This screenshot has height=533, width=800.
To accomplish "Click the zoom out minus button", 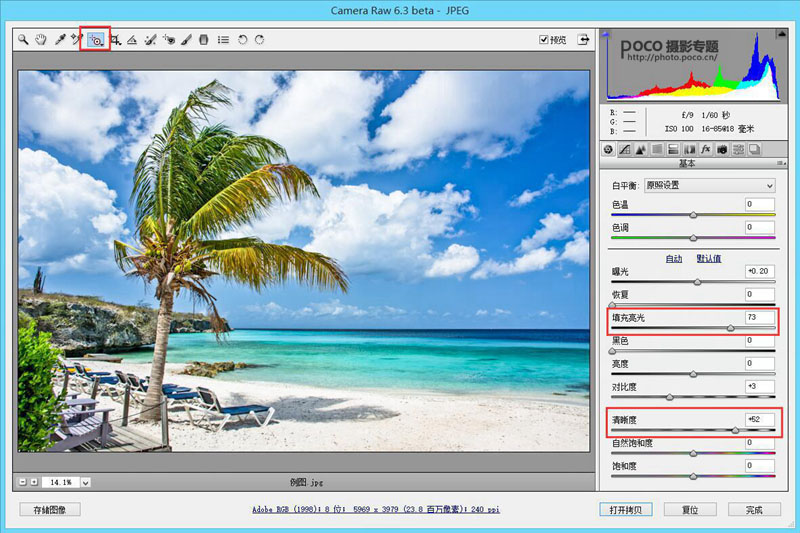I will [22, 481].
